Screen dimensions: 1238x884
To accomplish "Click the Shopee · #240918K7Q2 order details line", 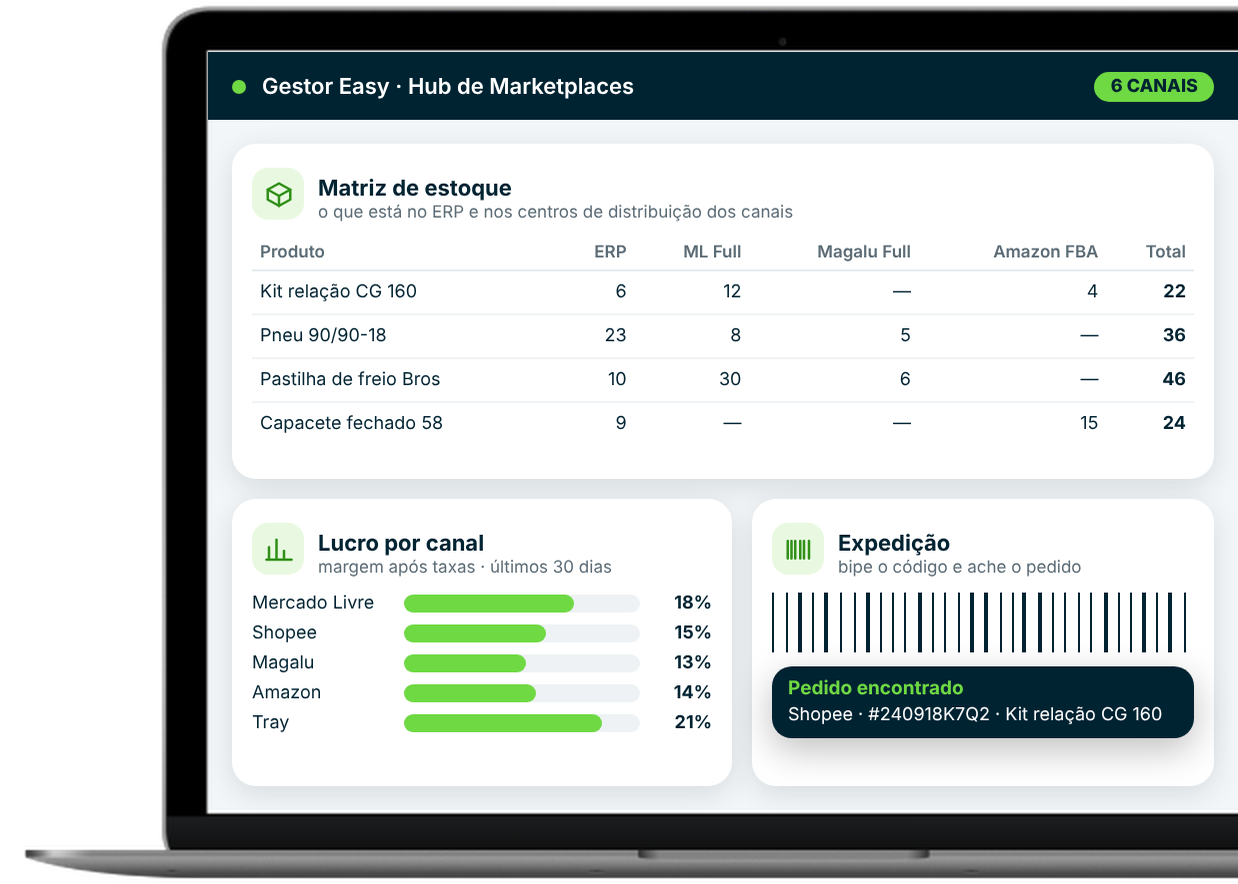I will point(975,714).
